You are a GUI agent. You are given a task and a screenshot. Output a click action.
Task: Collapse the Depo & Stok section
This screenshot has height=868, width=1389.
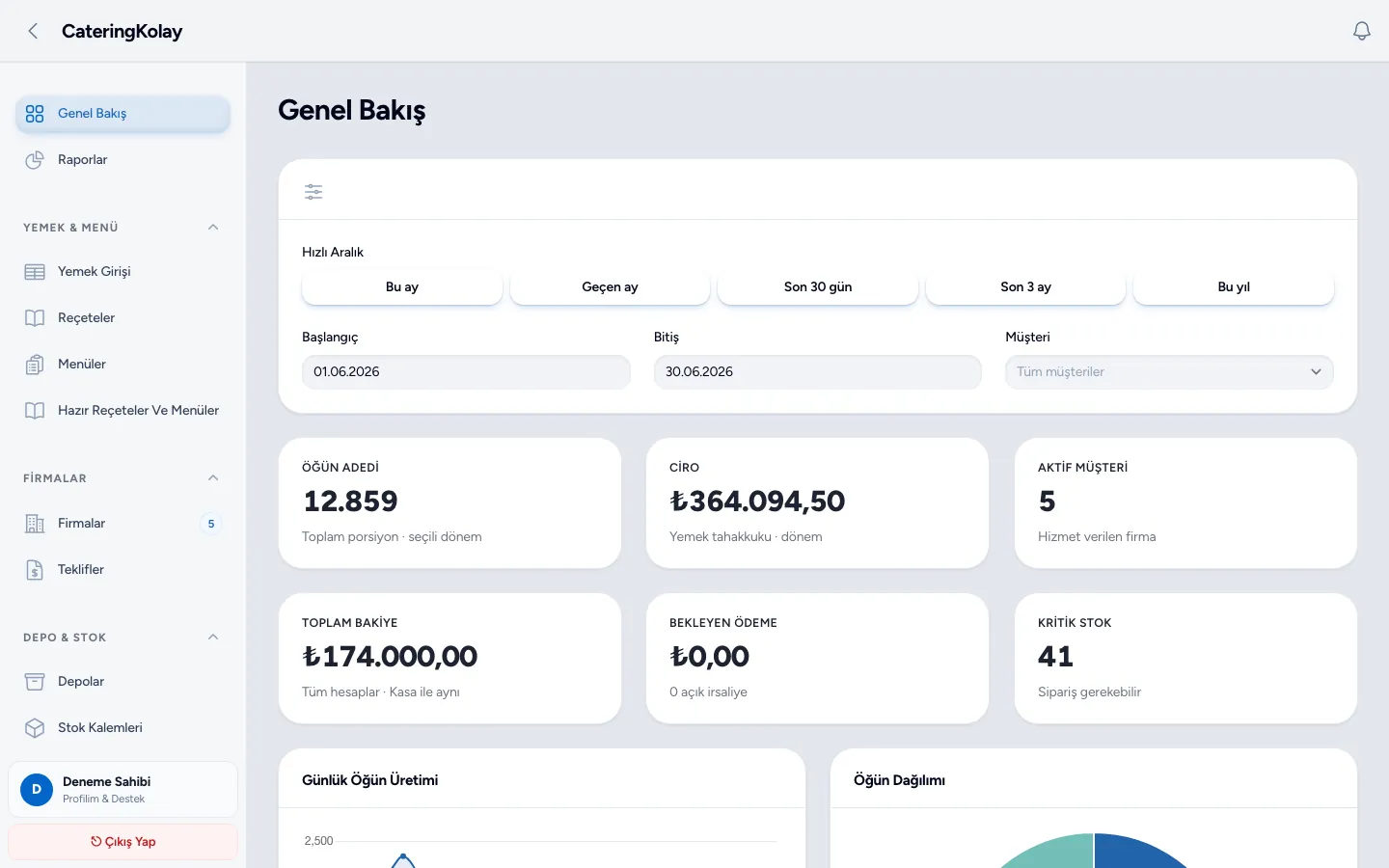[x=213, y=637]
